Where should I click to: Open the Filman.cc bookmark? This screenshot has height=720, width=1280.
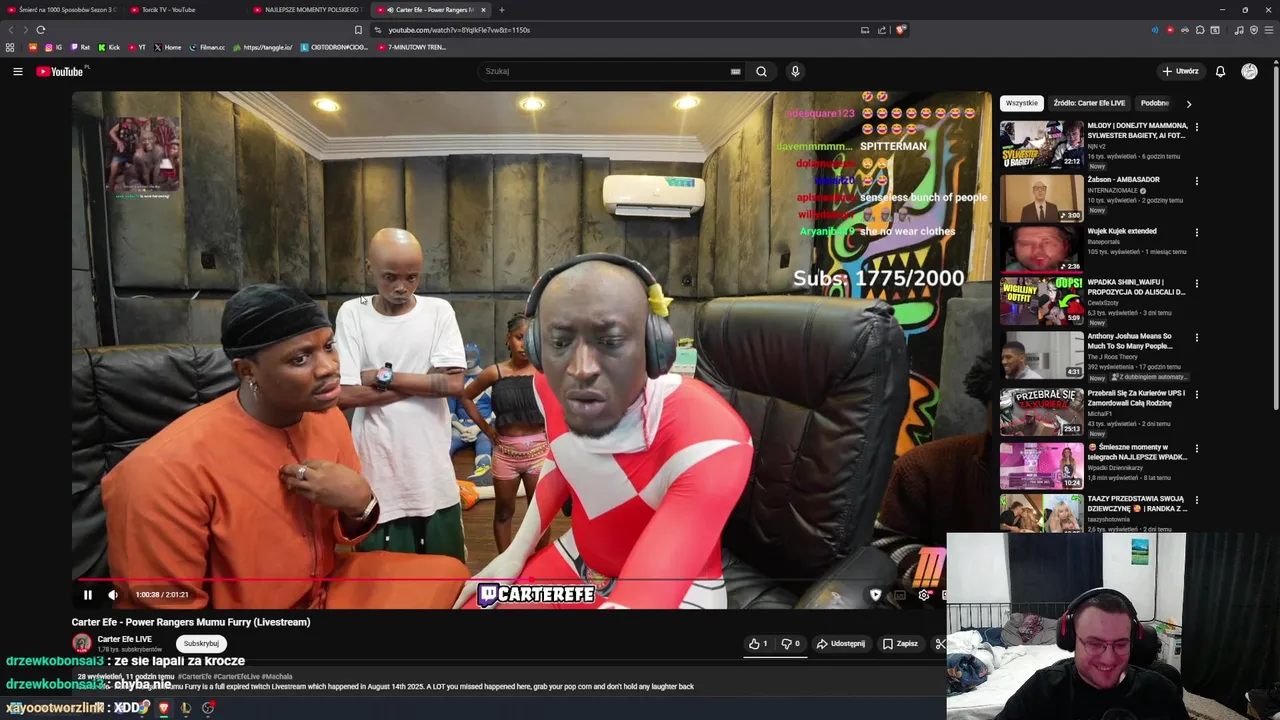207,47
